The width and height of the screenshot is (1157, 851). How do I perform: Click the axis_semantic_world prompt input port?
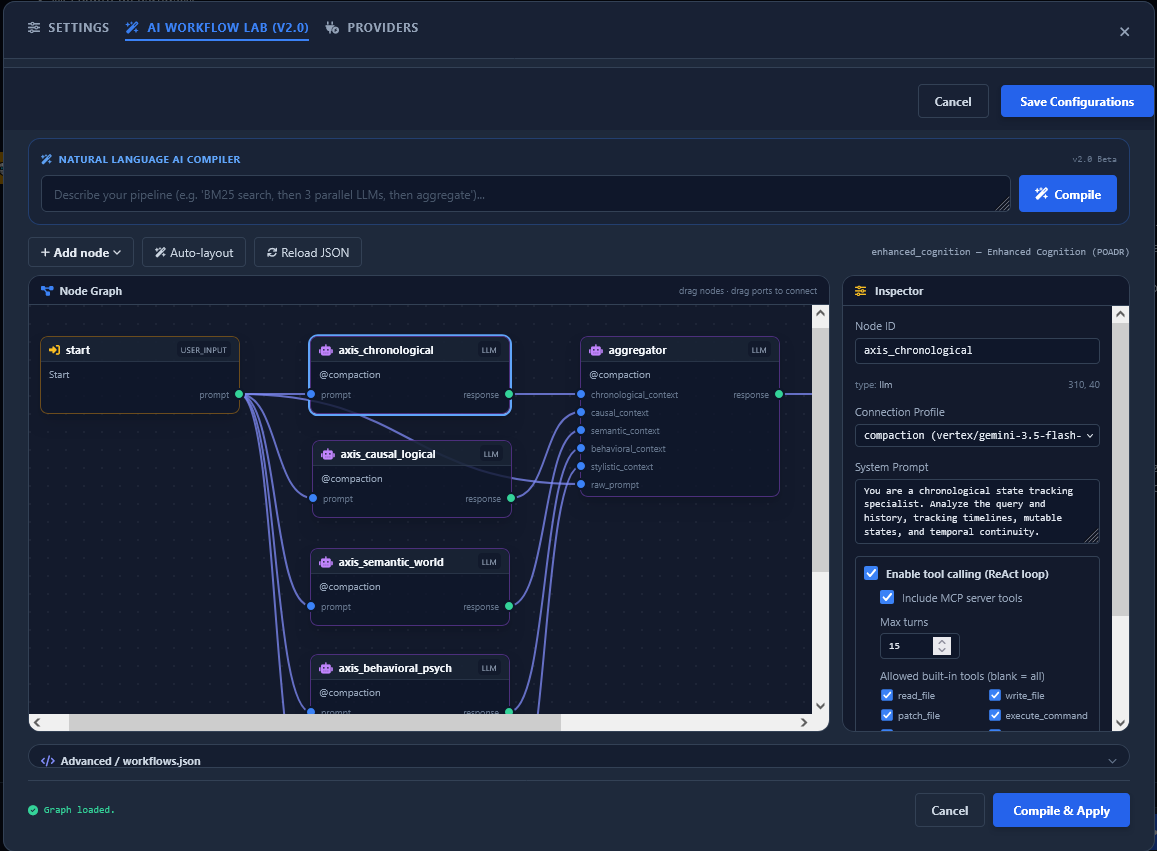coord(311,606)
